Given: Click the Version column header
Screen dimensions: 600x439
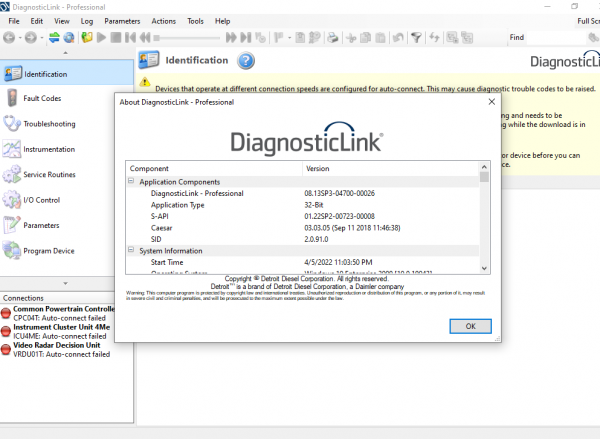Looking at the screenshot, I should click(390, 168).
